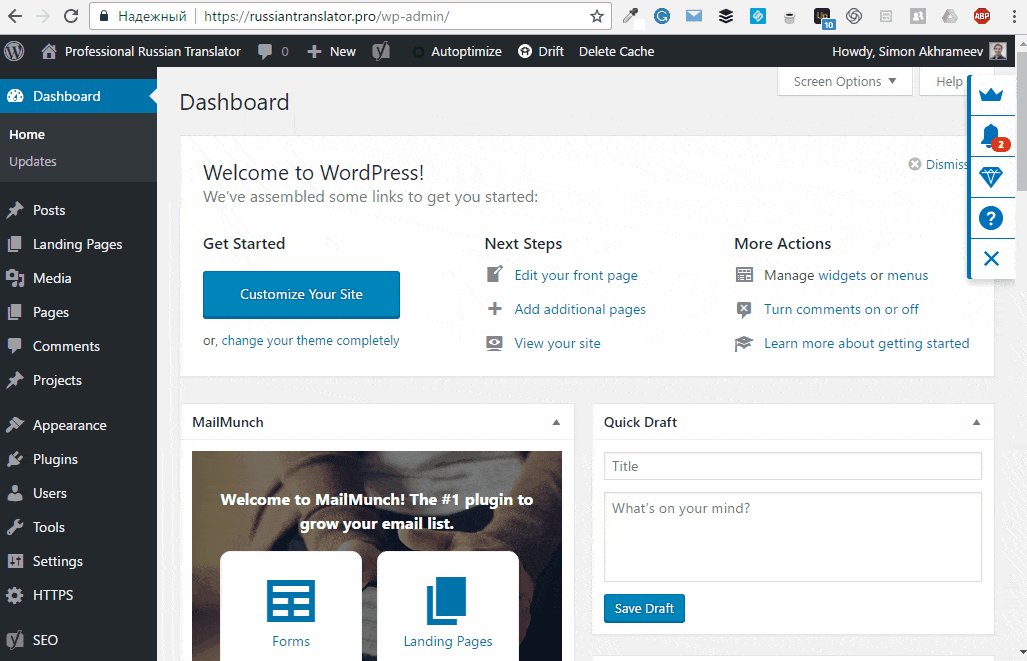Viewport: 1027px width, 661px height.
Task: Close the floating side panel with X
Action: (991, 259)
